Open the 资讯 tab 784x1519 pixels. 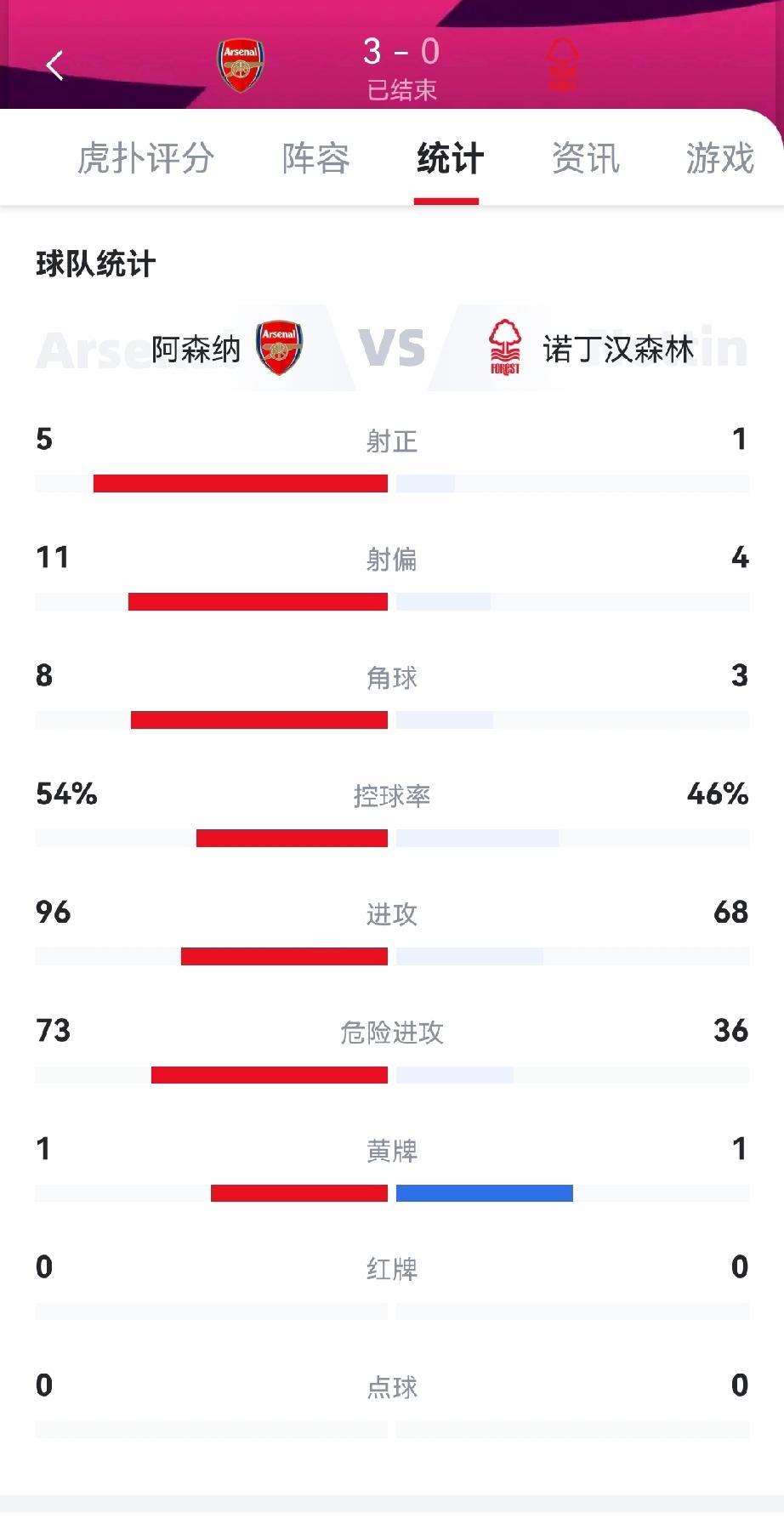585,158
